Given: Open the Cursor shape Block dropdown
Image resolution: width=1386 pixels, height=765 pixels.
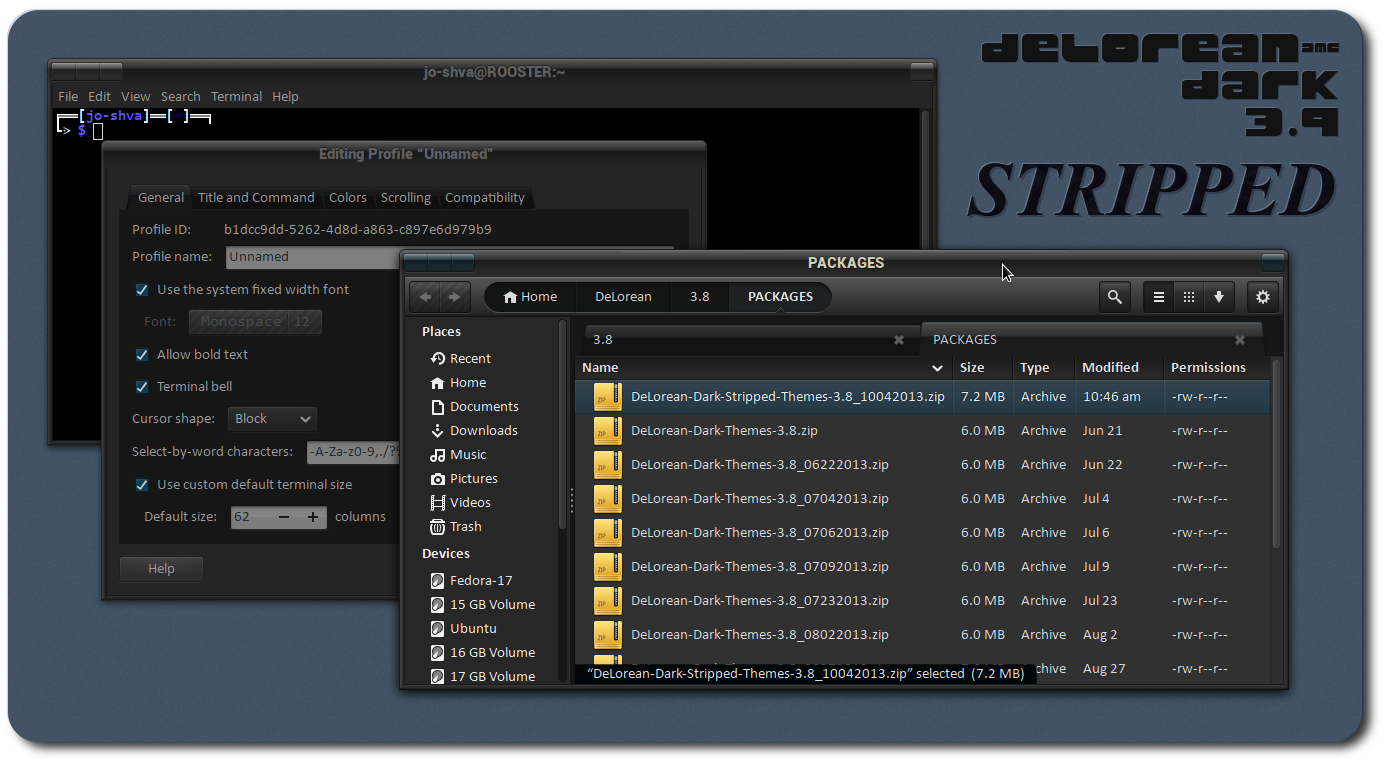Looking at the screenshot, I should pos(273,419).
